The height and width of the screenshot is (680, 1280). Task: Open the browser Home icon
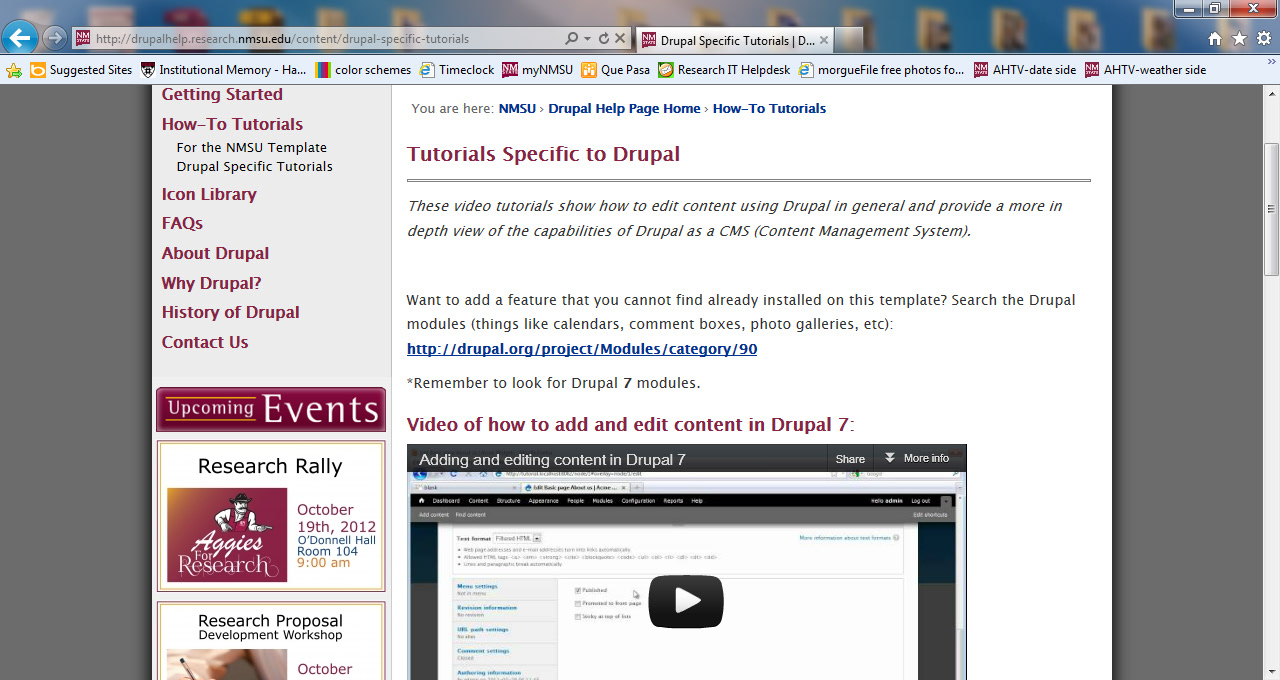click(x=1215, y=39)
